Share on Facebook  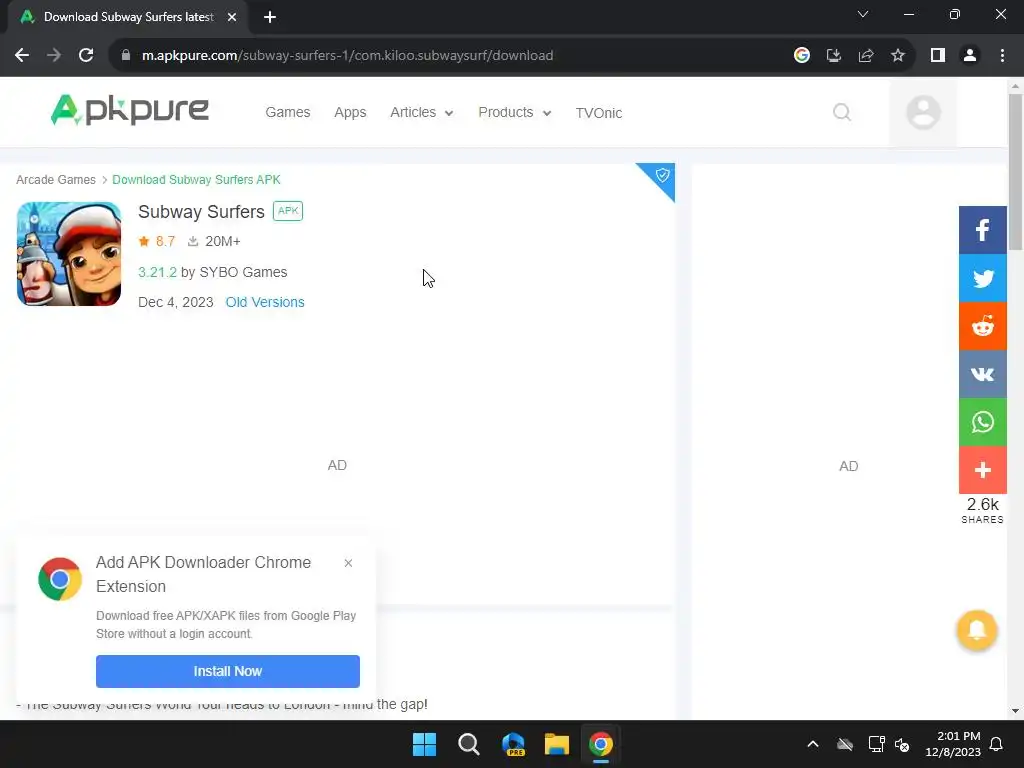point(982,230)
